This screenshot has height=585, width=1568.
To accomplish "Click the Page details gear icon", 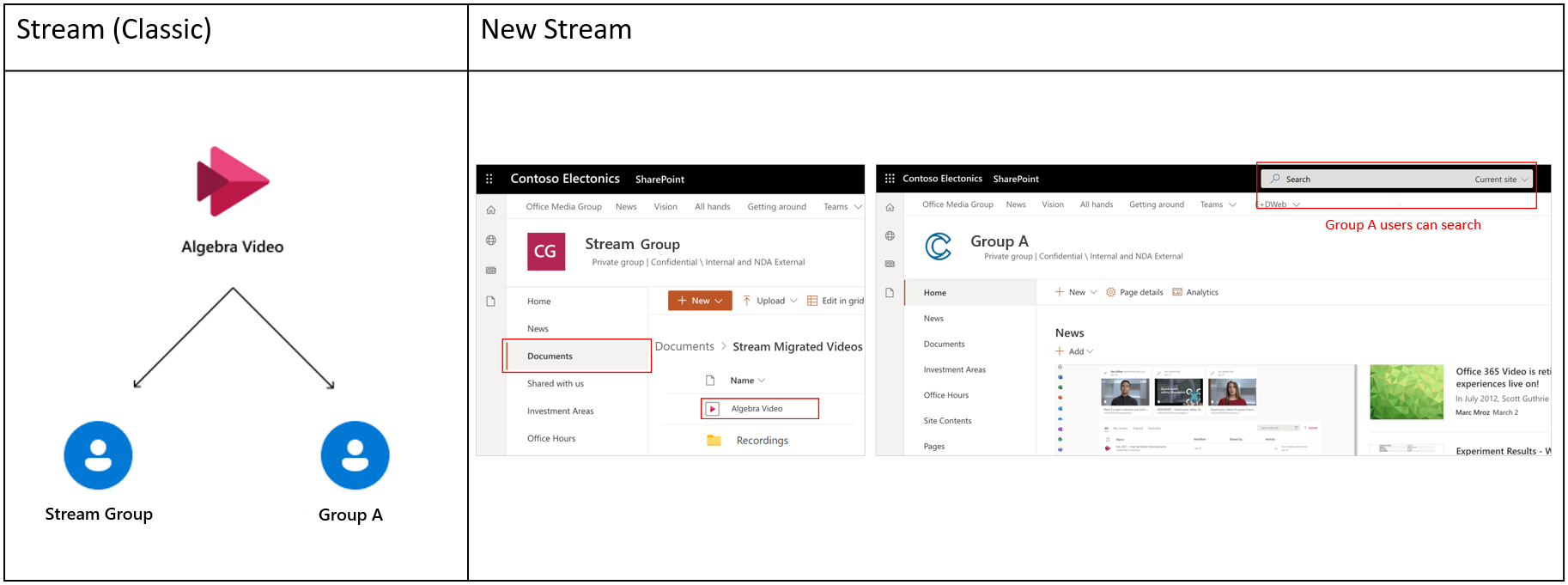I will point(1110,292).
